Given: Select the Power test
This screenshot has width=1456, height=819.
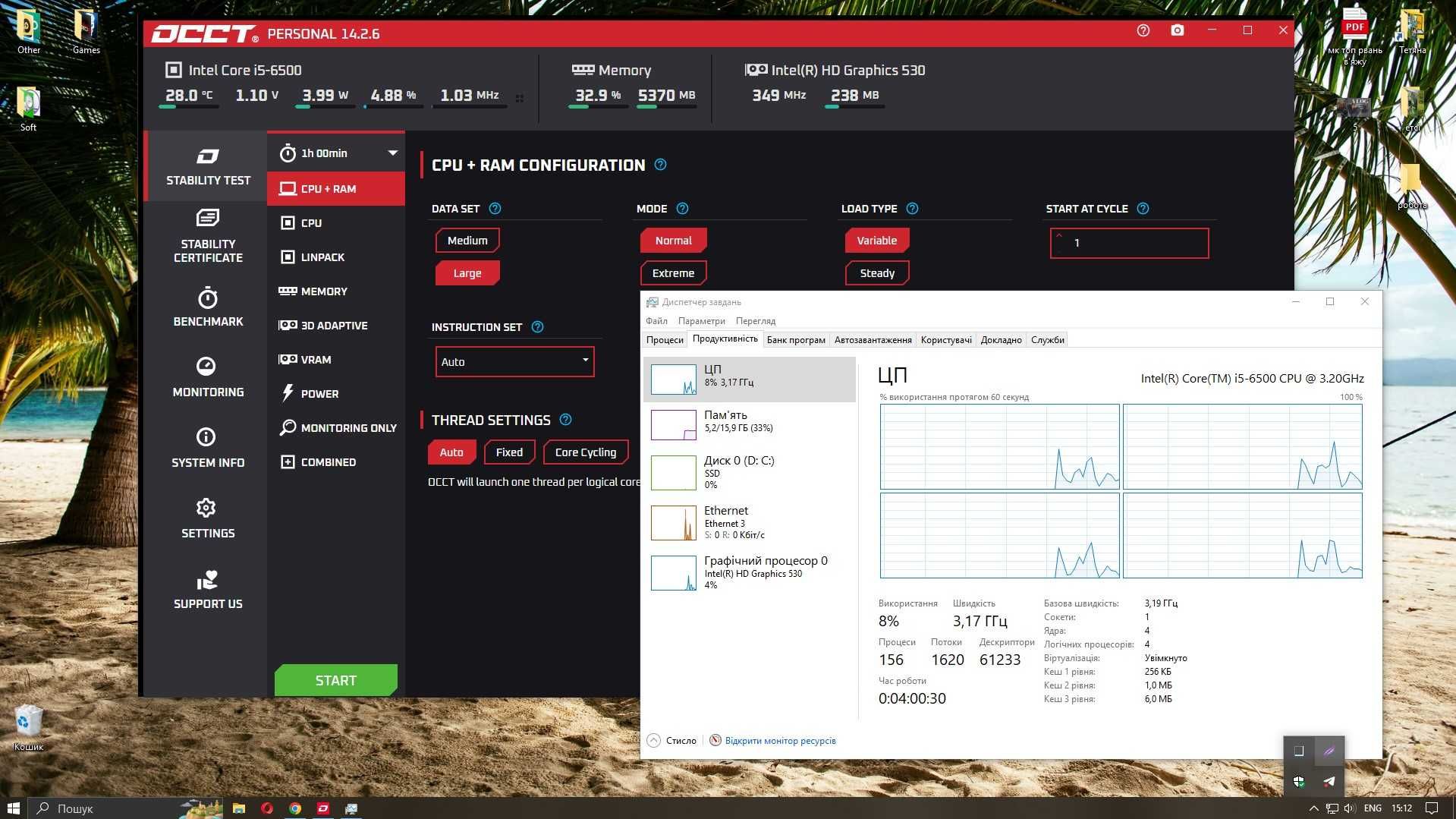Looking at the screenshot, I should [x=336, y=394].
